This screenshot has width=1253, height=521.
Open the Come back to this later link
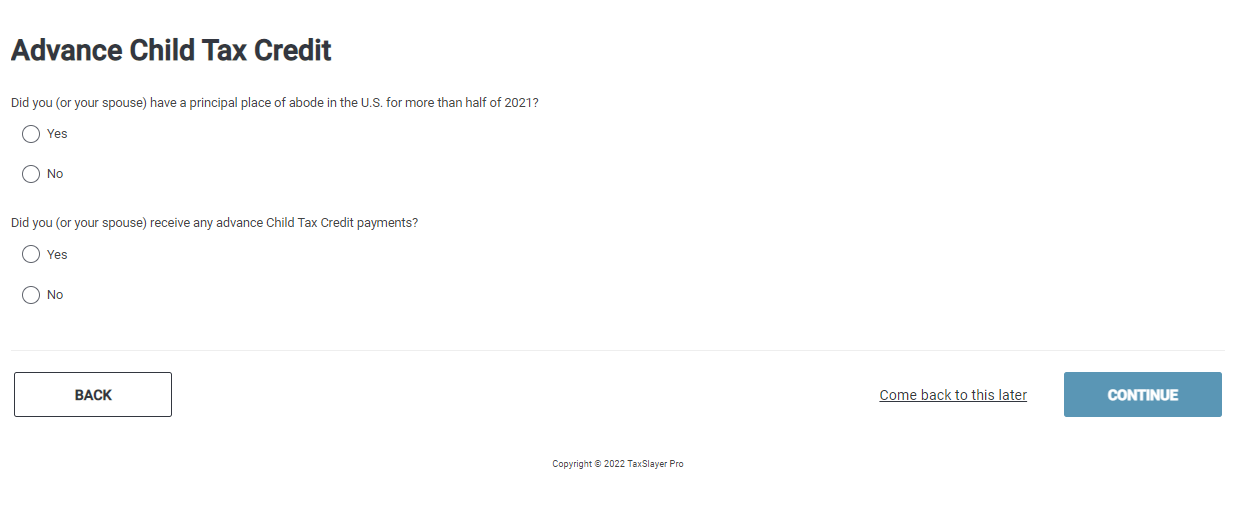pyautogui.click(x=953, y=395)
